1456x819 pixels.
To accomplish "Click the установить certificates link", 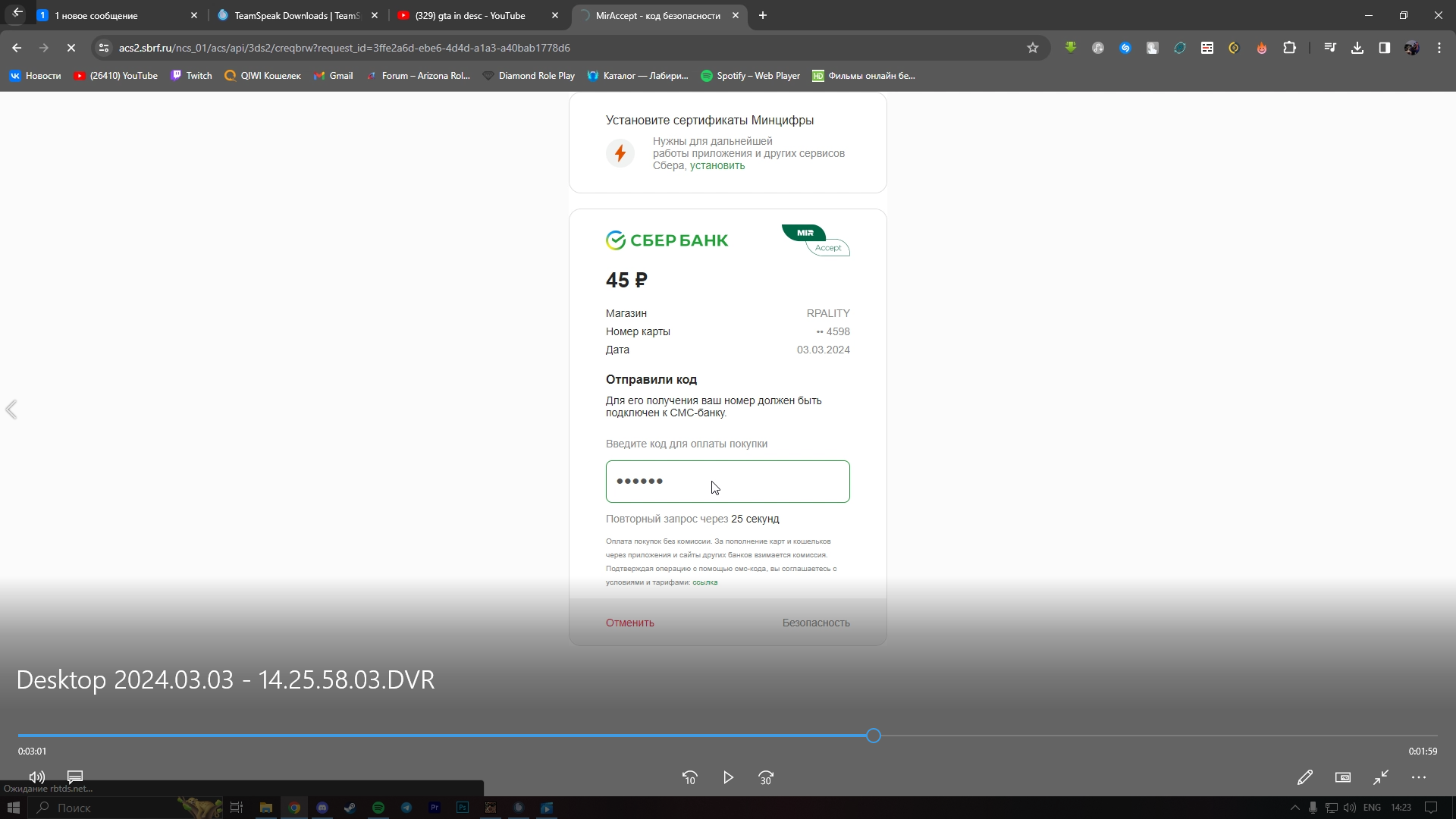I will (x=717, y=165).
